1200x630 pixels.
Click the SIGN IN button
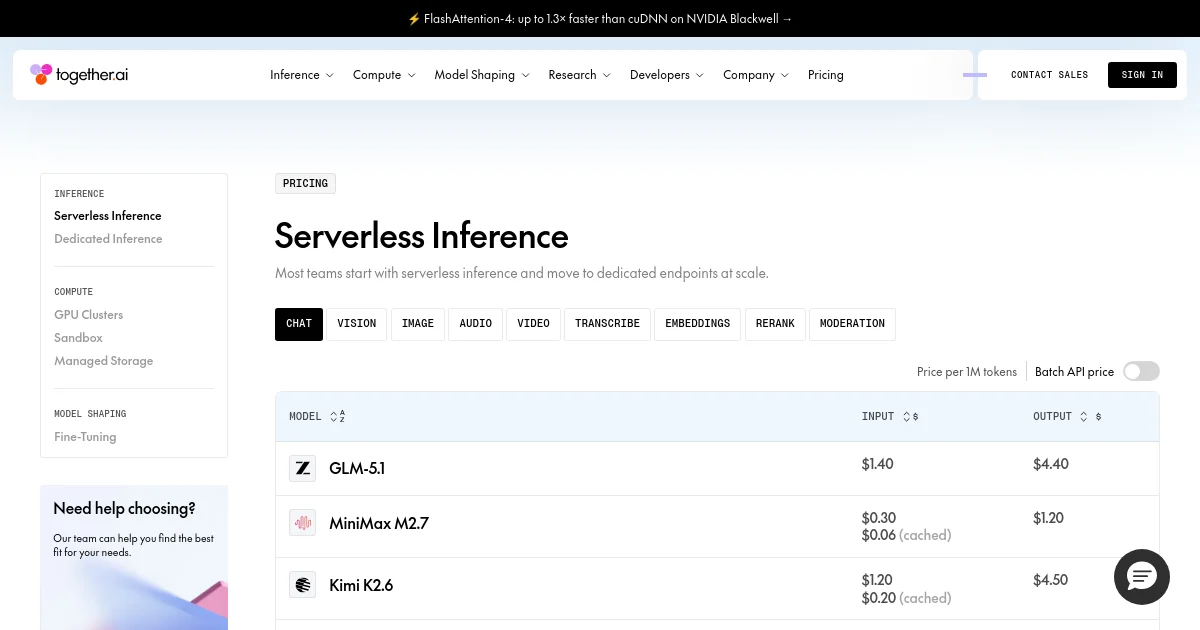pos(1142,75)
